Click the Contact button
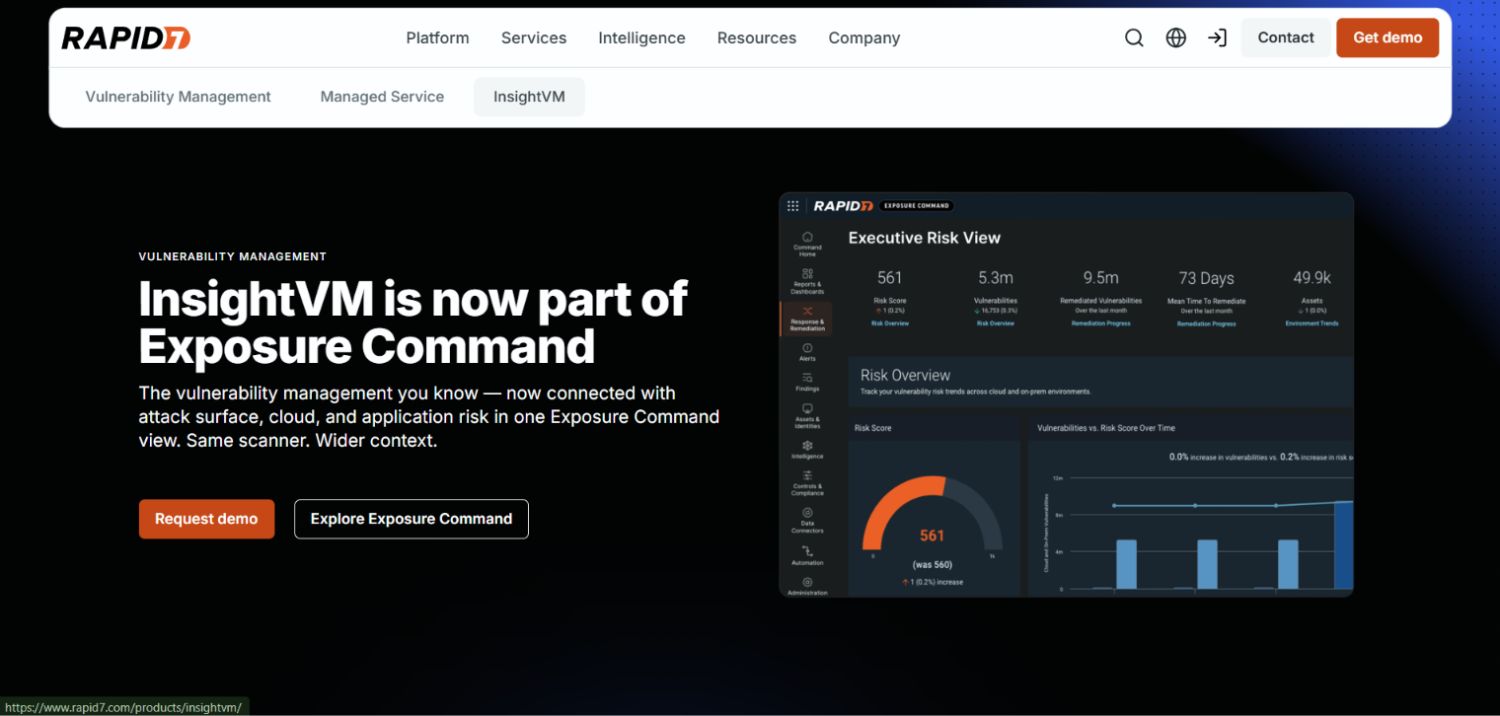Screen dimensions: 1500x716 [1286, 38]
